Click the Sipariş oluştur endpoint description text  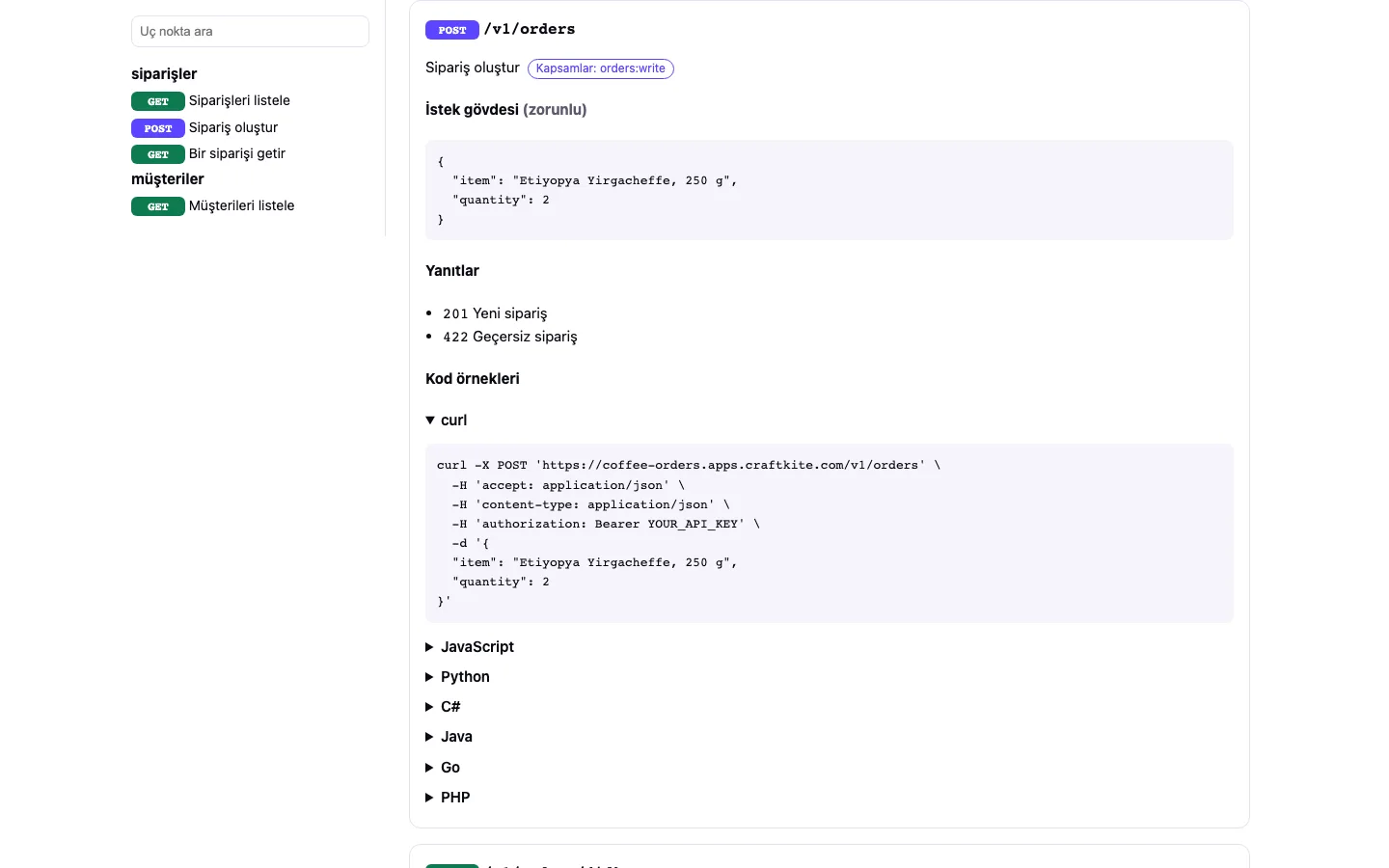click(473, 68)
